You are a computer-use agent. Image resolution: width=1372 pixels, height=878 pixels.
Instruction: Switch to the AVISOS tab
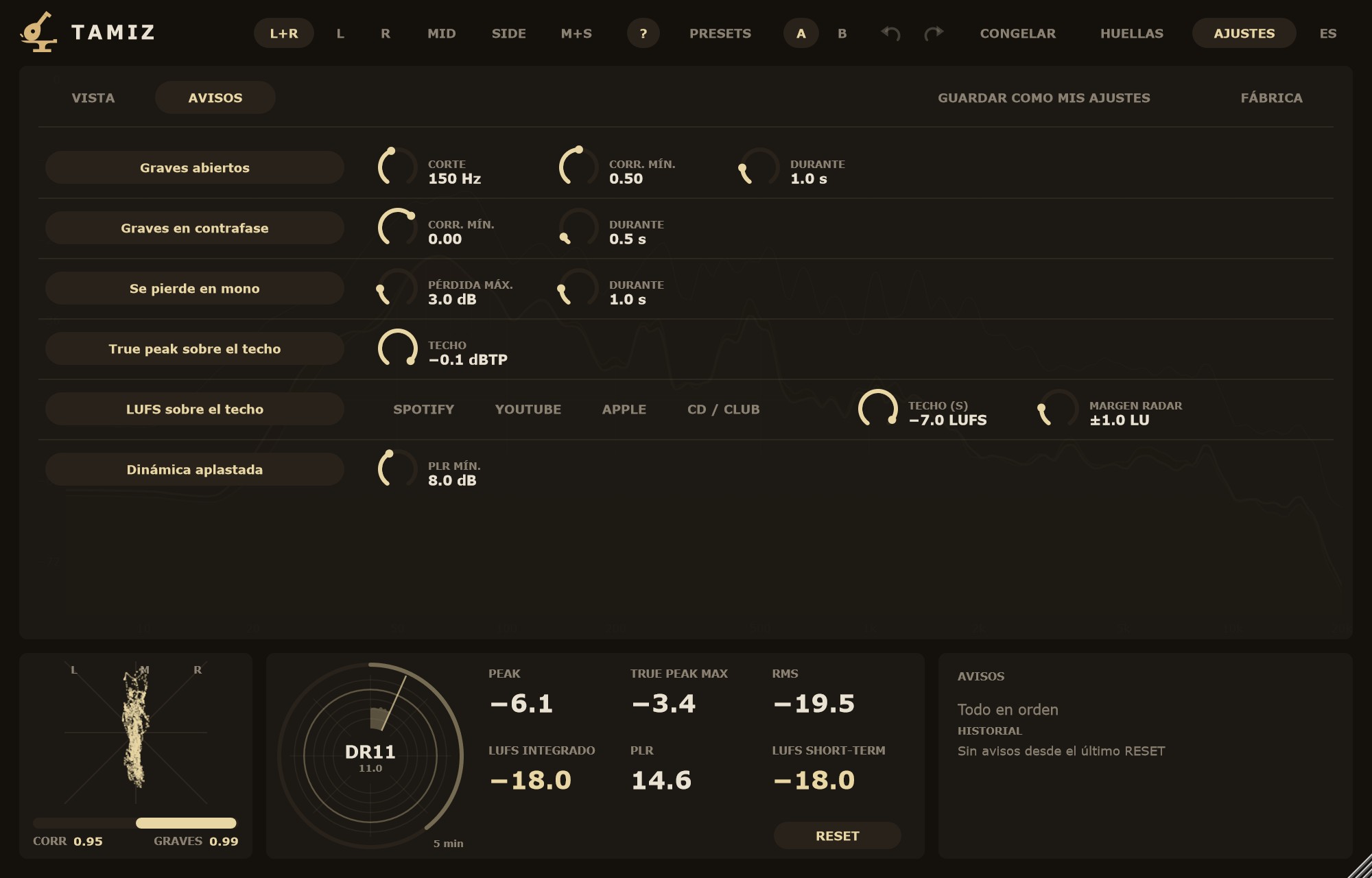coord(215,97)
